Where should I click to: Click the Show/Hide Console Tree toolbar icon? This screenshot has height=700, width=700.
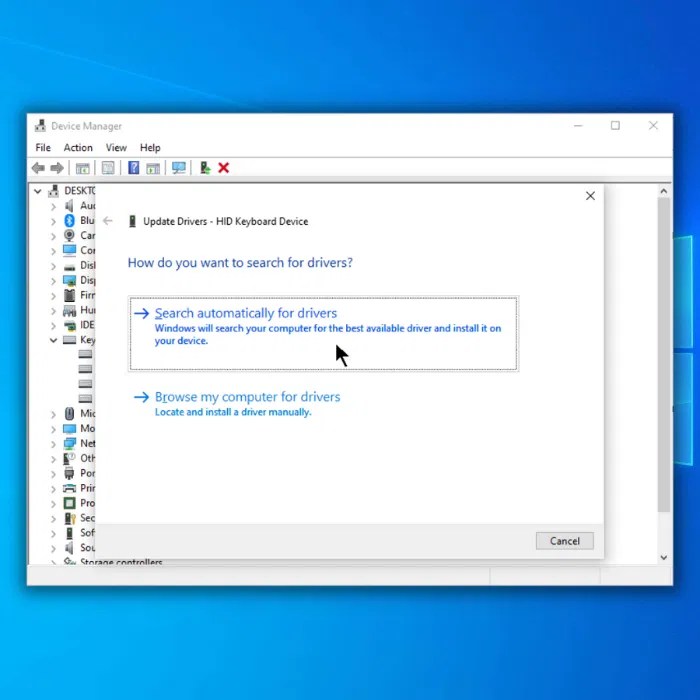pyautogui.click(x=83, y=168)
